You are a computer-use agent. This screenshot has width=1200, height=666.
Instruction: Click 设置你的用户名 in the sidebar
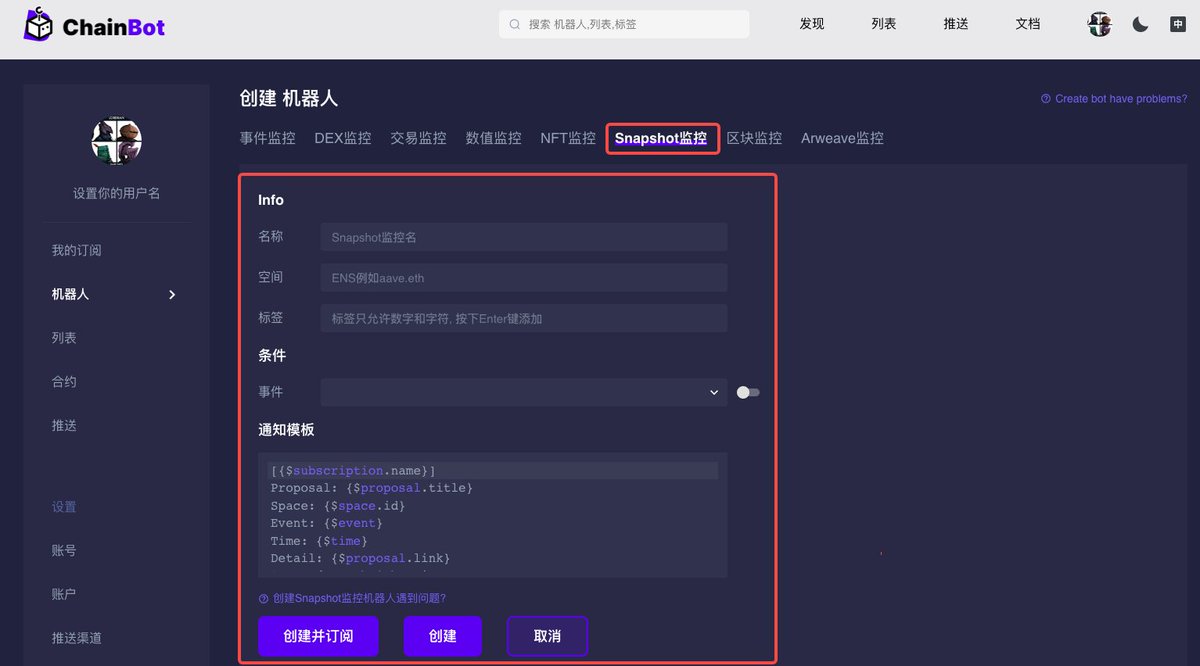pyautogui.click(x=116, y=193)
